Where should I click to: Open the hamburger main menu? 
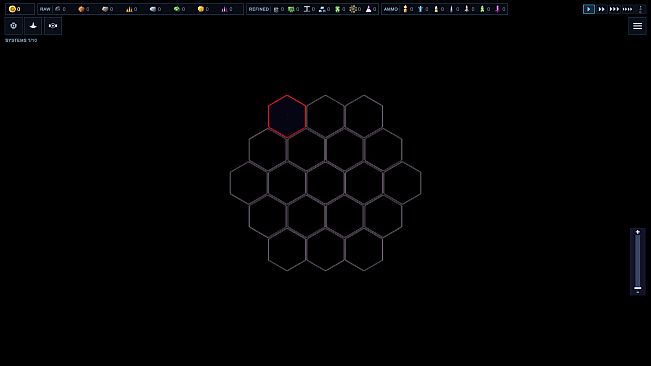[x=637, y=26]
